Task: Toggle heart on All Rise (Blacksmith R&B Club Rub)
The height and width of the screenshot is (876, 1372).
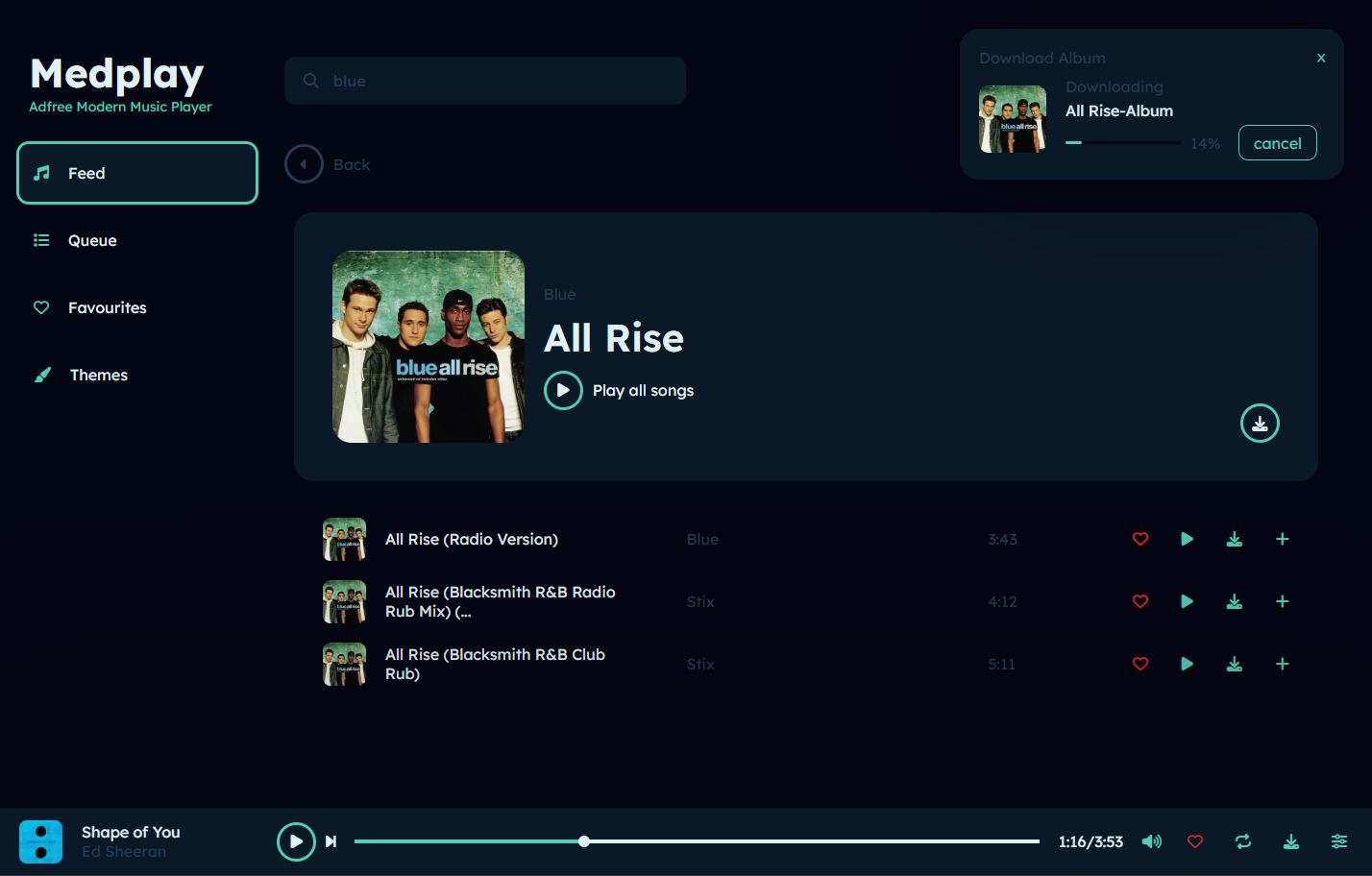Action: [1140, 664]
